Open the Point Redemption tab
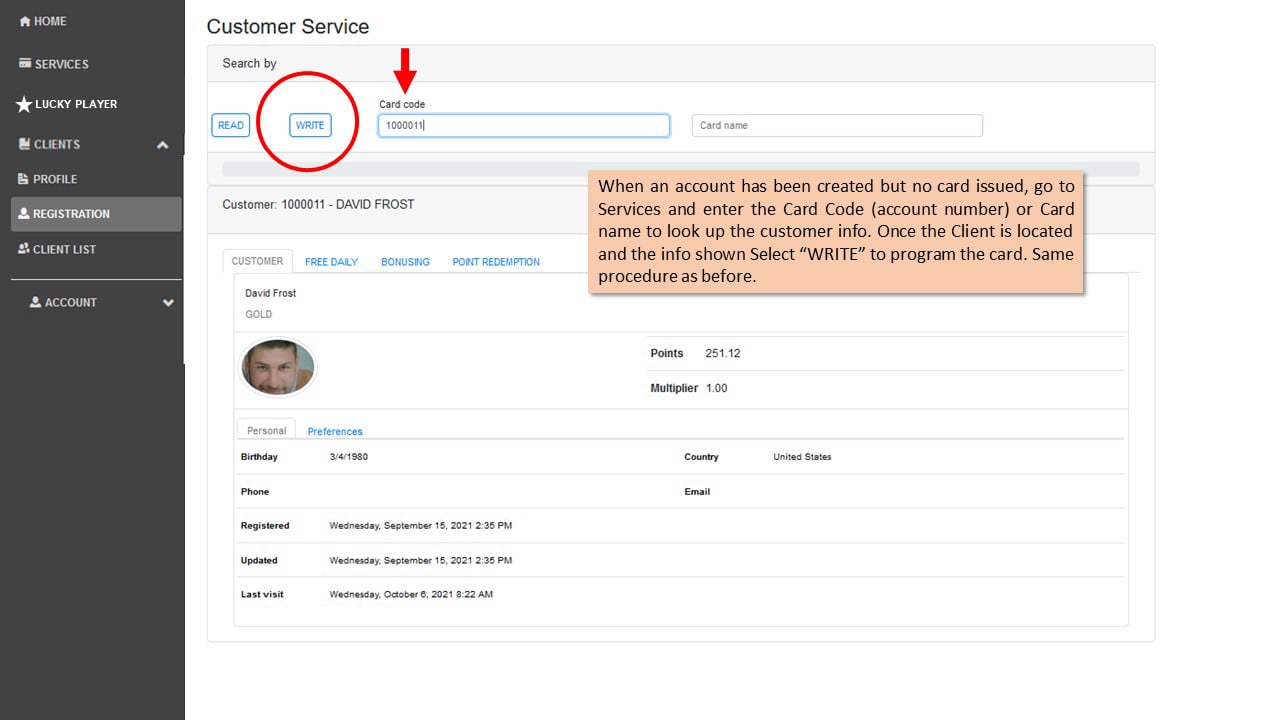 (496, 262)
